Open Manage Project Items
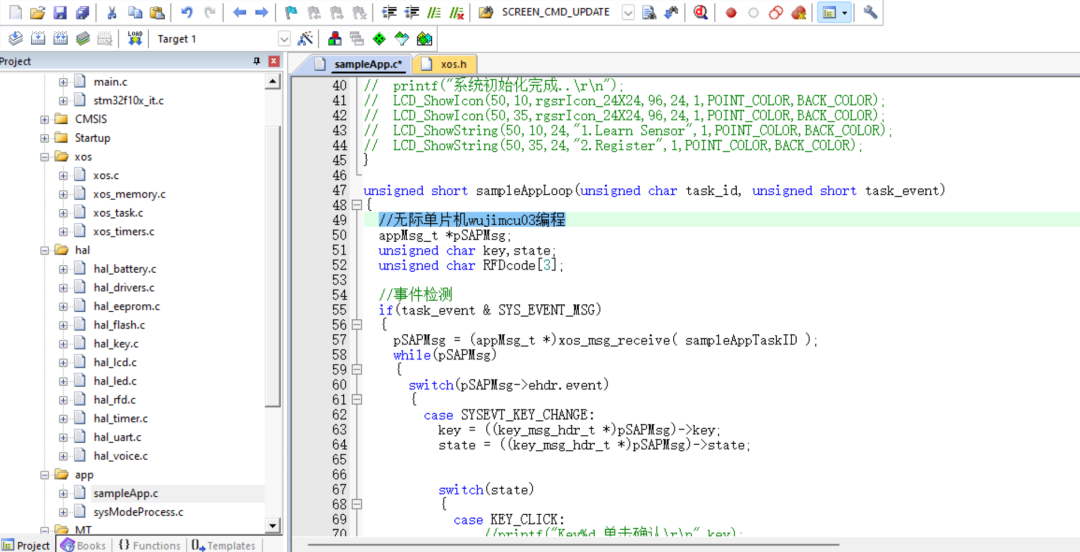The image size is (1080, 552). point(335,39)
